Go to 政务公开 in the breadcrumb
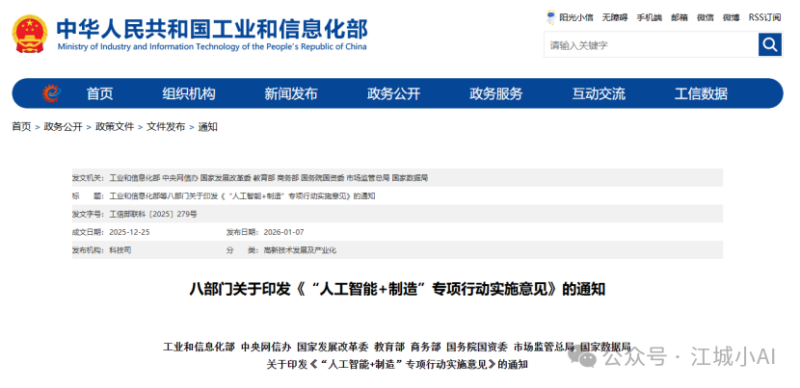 click(63, 127)
